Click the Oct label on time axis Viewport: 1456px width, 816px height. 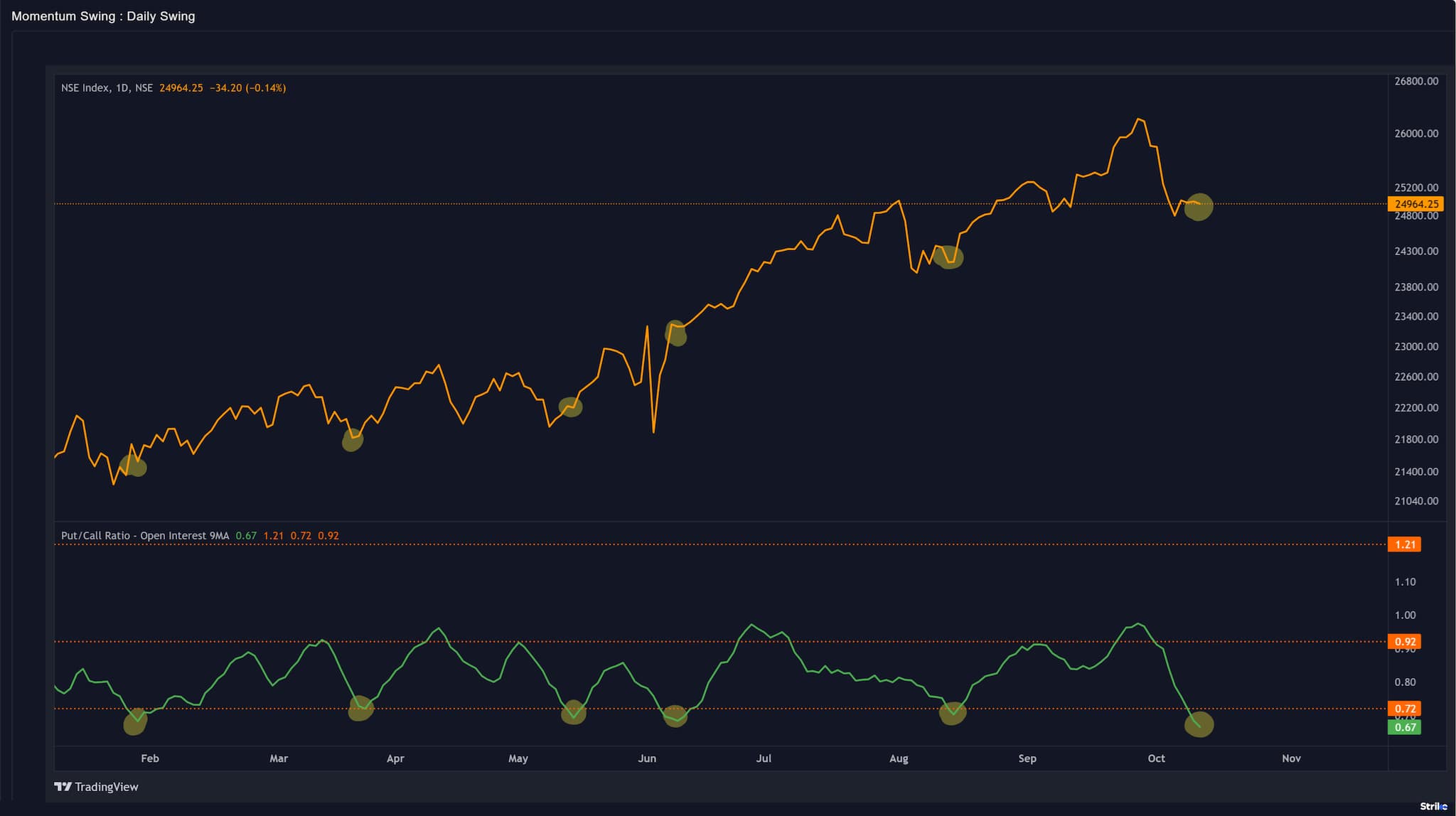click(1156, 758)
